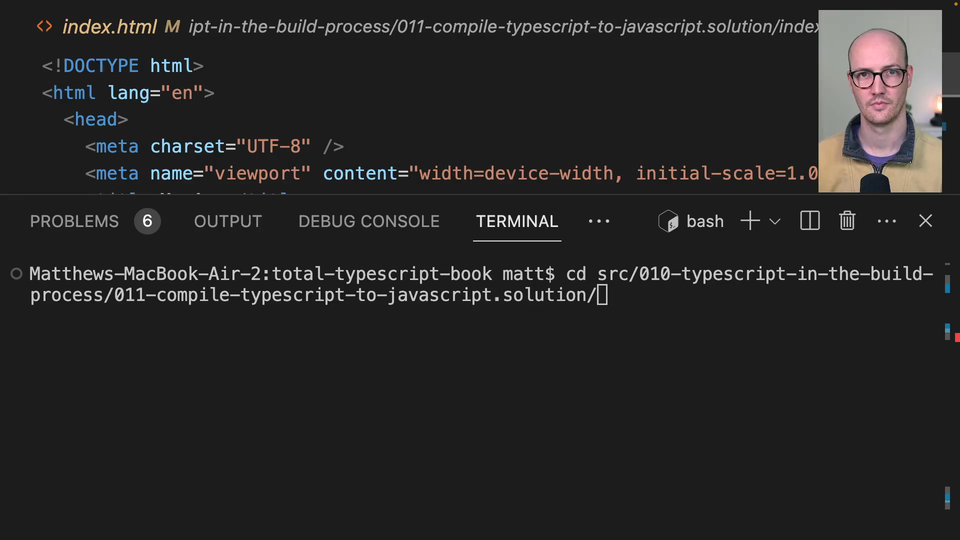Select the index.html editor tab
Screen dimensions: 960x540
(109, 27)
